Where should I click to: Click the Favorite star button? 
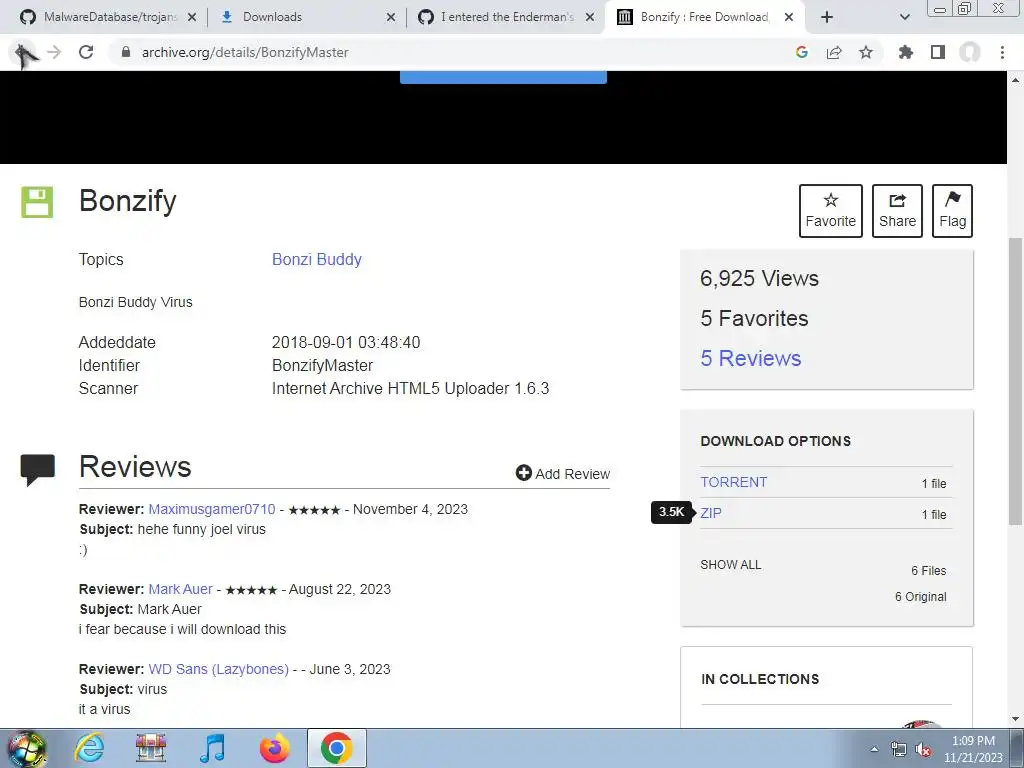point(831,211)
